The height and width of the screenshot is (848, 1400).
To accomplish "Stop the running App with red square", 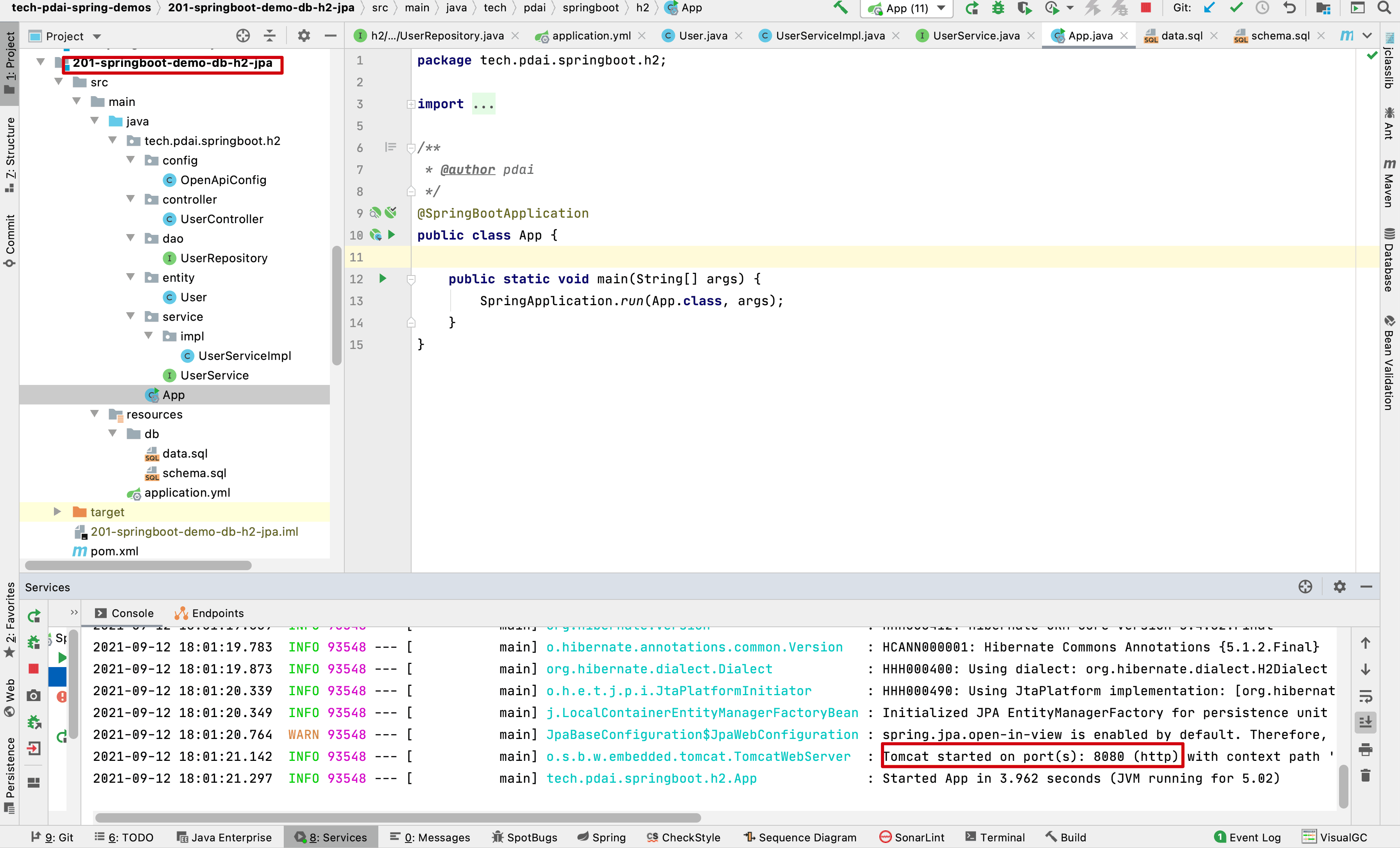I will click(1146, 8).
